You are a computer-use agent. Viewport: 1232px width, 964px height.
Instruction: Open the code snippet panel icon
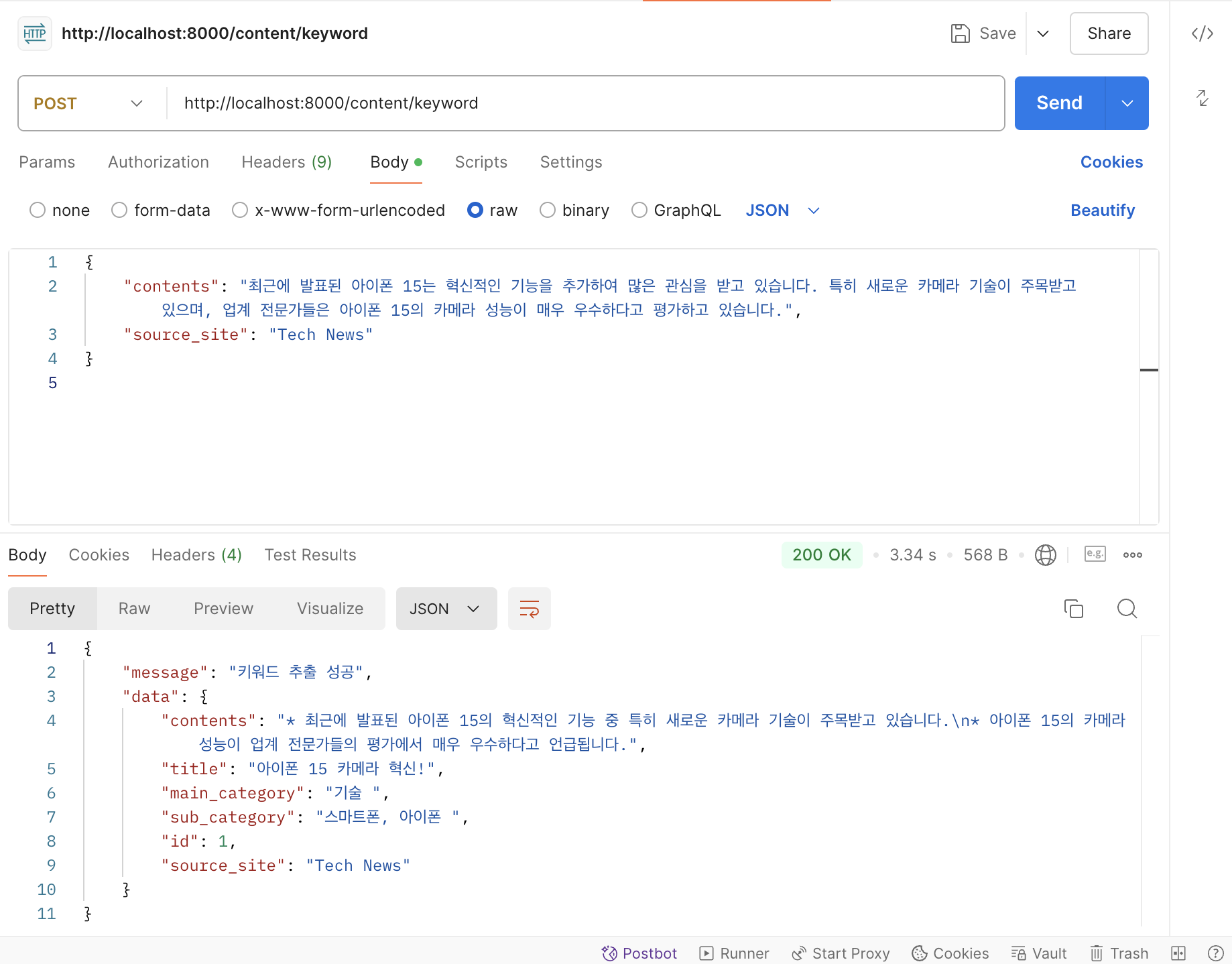click(x=1202, y=34)
